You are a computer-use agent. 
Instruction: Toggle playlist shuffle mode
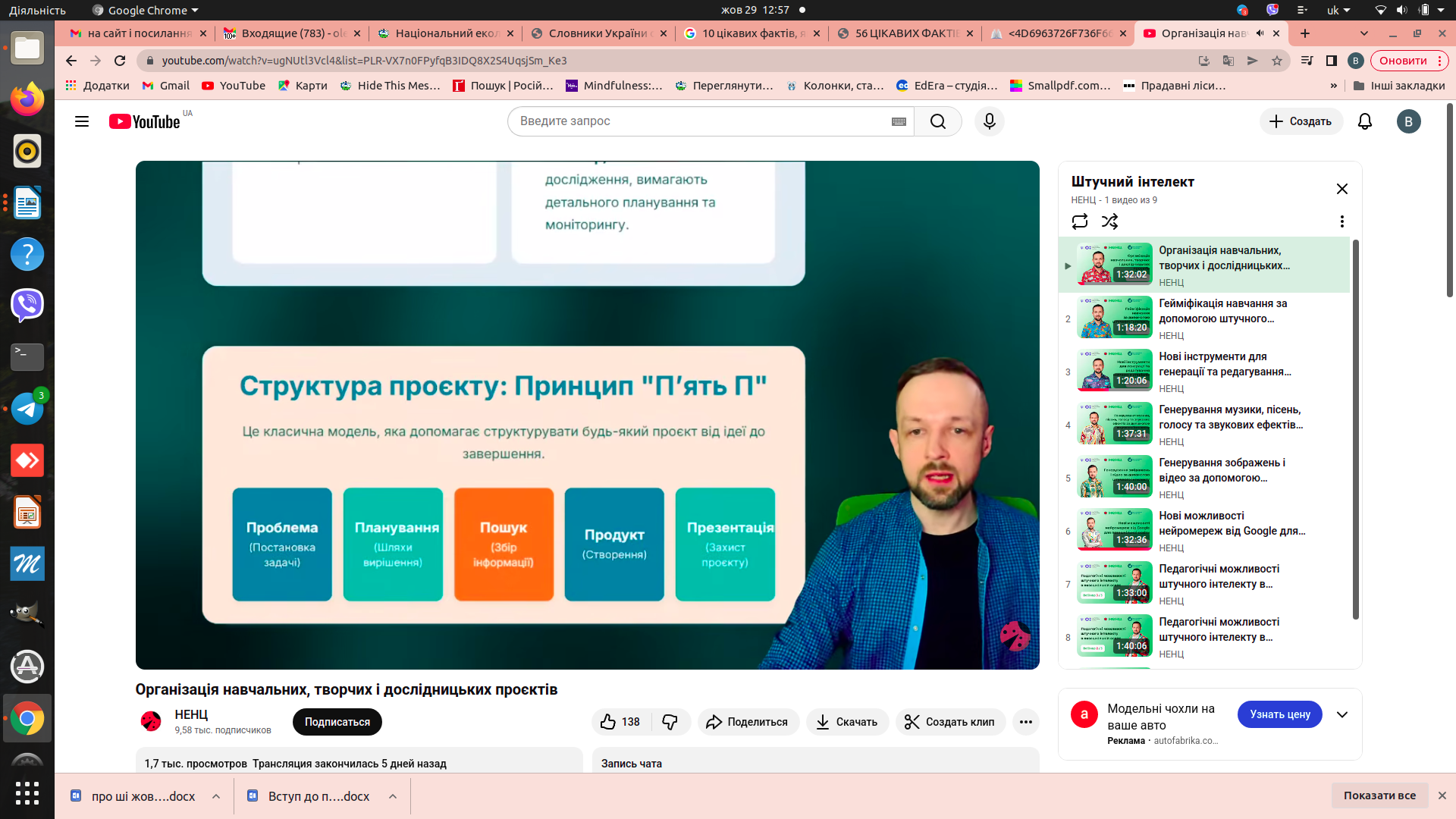tap(1109, 221)
